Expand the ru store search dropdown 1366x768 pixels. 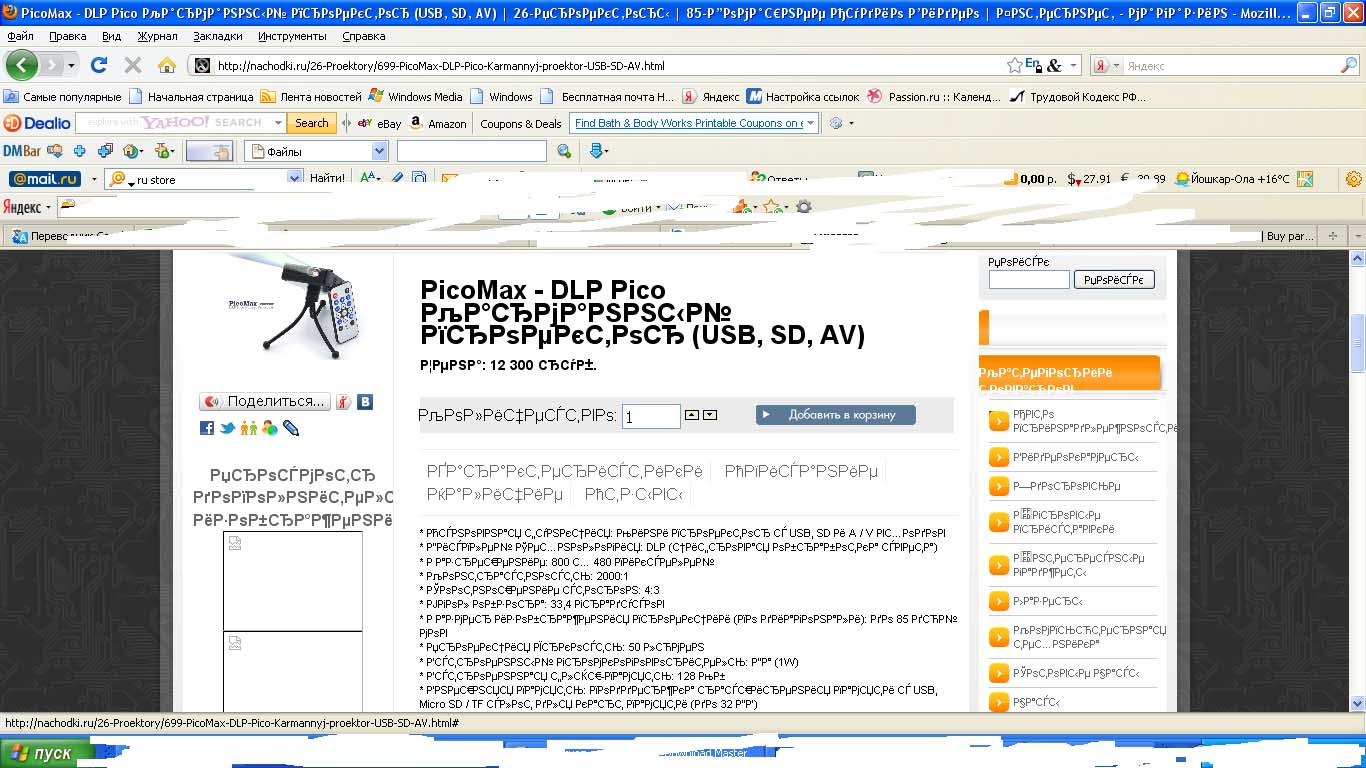pyautogui.click(x=295, y=179)
